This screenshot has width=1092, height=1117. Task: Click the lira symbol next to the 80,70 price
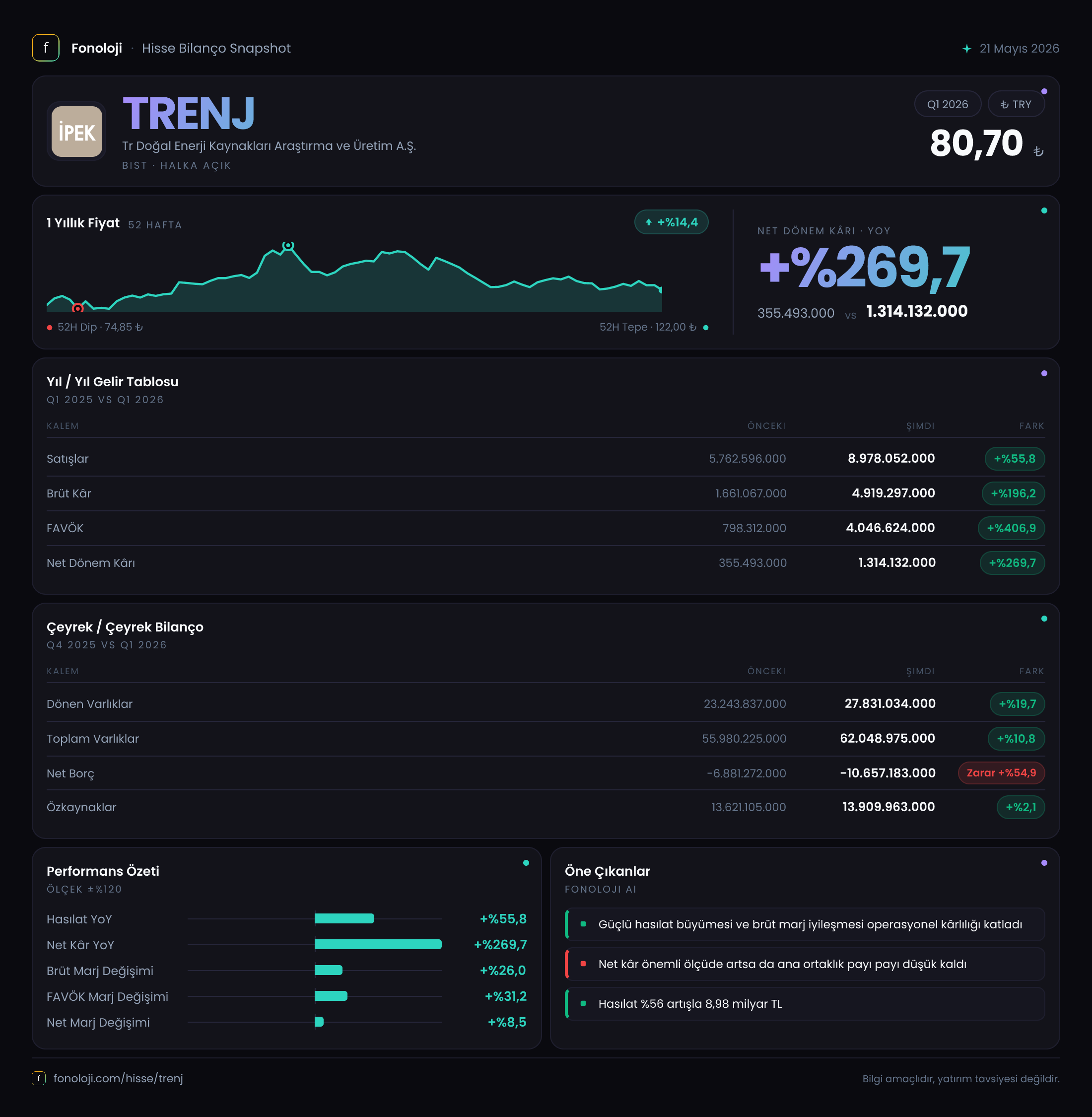click(x=1038, y=151)
